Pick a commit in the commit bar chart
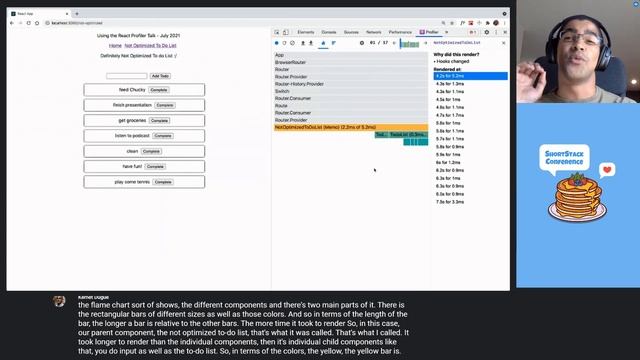 click(x=410, y=44)
